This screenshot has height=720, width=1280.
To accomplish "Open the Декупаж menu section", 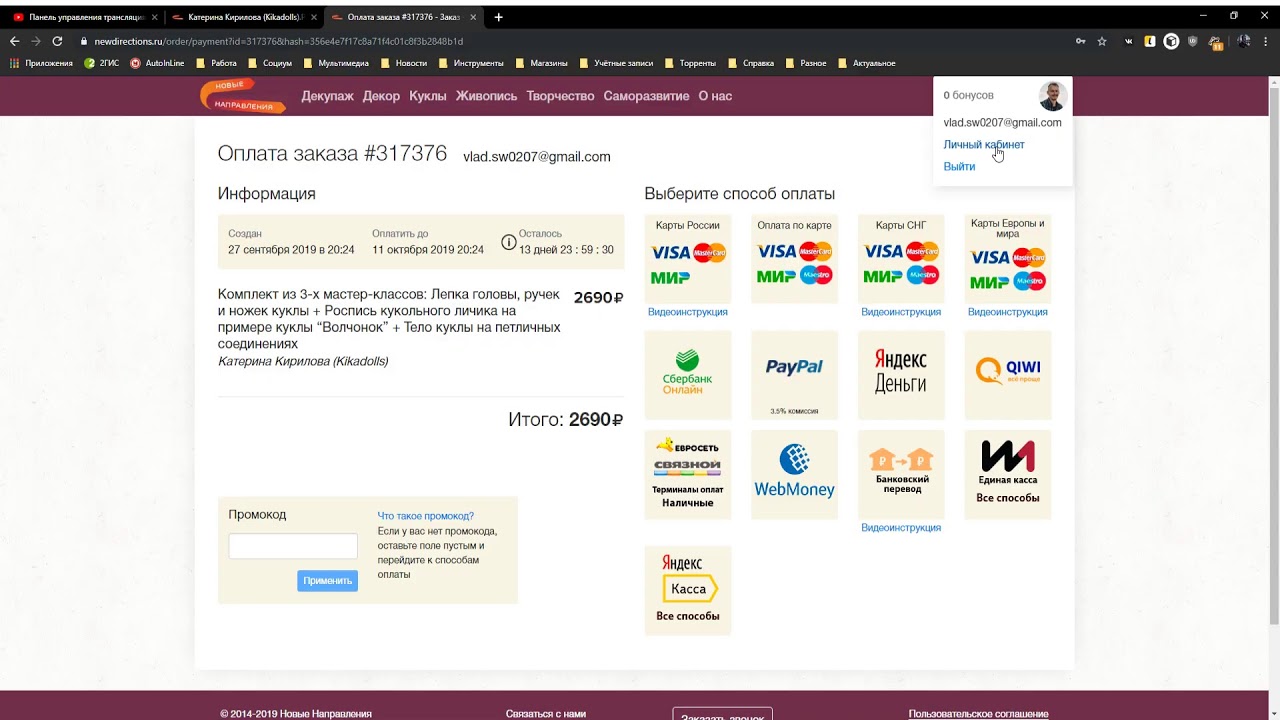I will pyautogui.click(x=328, y=96).
